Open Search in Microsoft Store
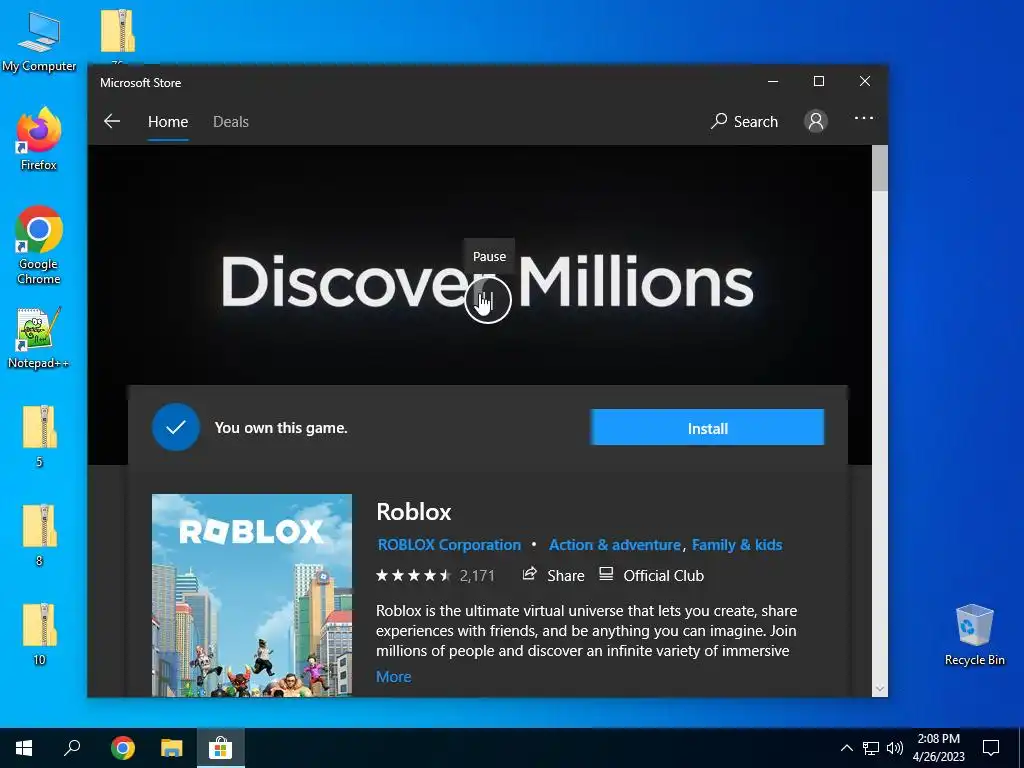Screen dimensions: 1024x768 pos(744,121)
